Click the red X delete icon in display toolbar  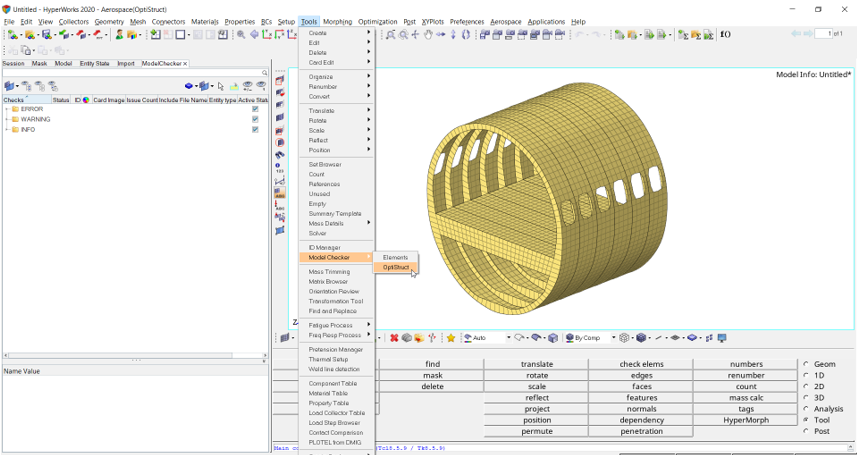[394, 338]
